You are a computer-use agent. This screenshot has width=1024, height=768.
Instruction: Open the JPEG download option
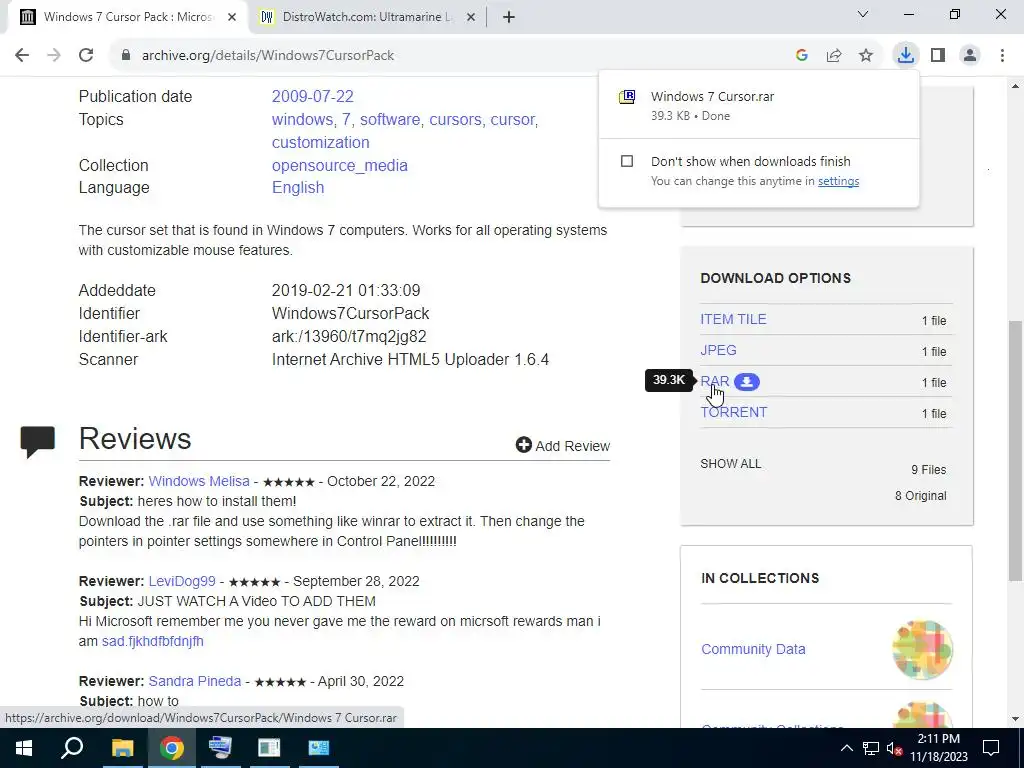(x=718, y=350)
